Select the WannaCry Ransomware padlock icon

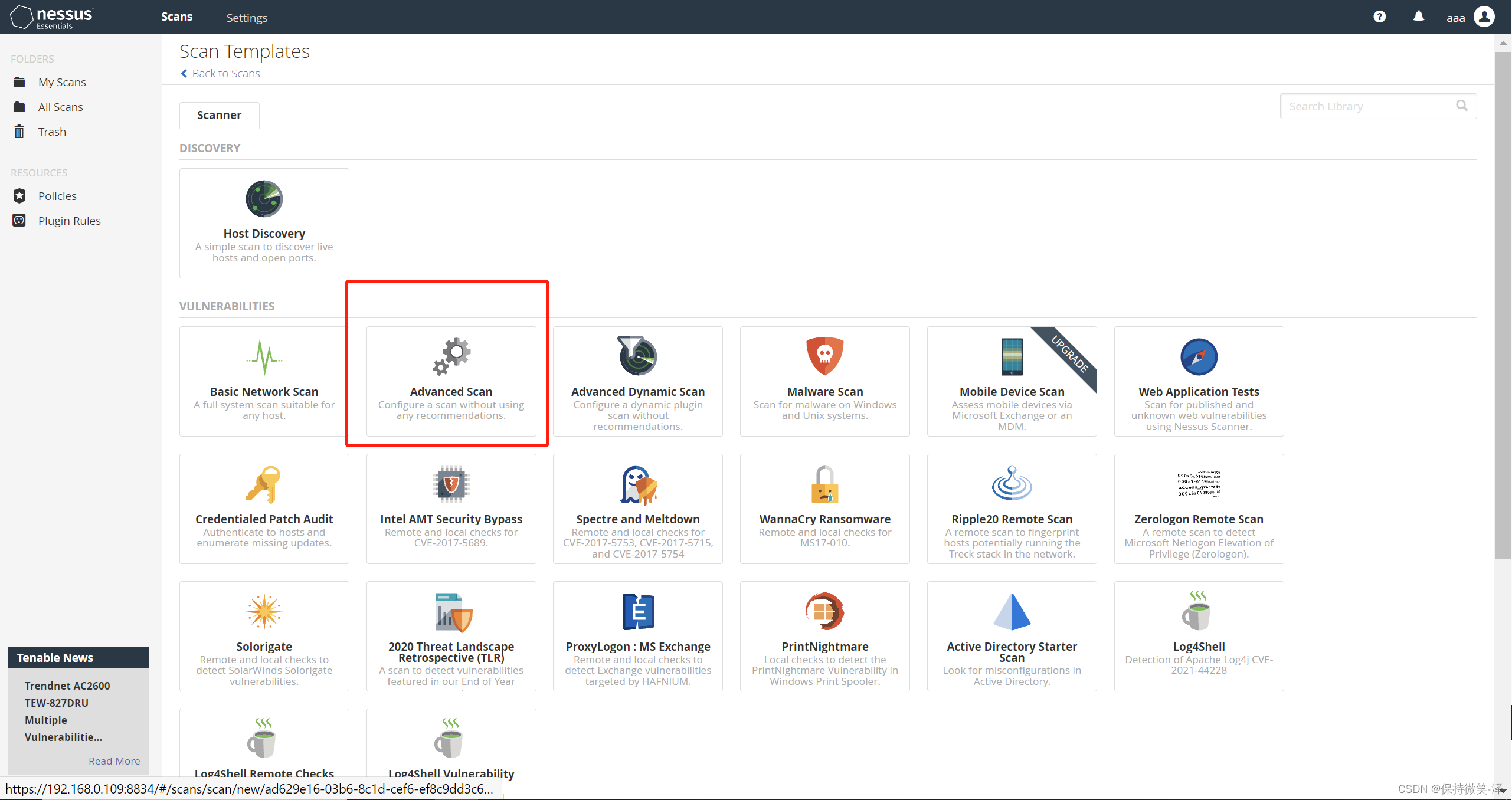pos(824,484)
